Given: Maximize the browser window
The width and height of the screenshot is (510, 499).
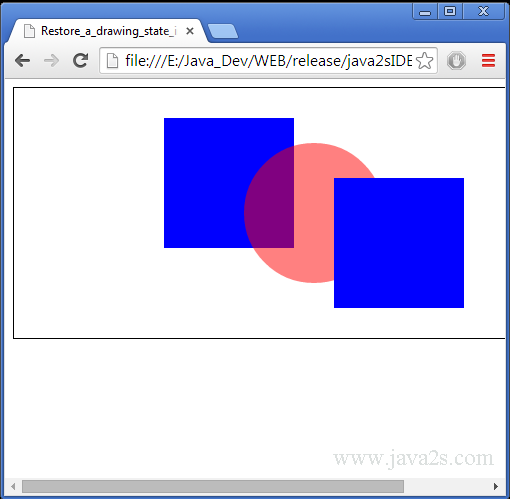Looking at the screenshot, I should pyautogui.click(x=450, y=12).
